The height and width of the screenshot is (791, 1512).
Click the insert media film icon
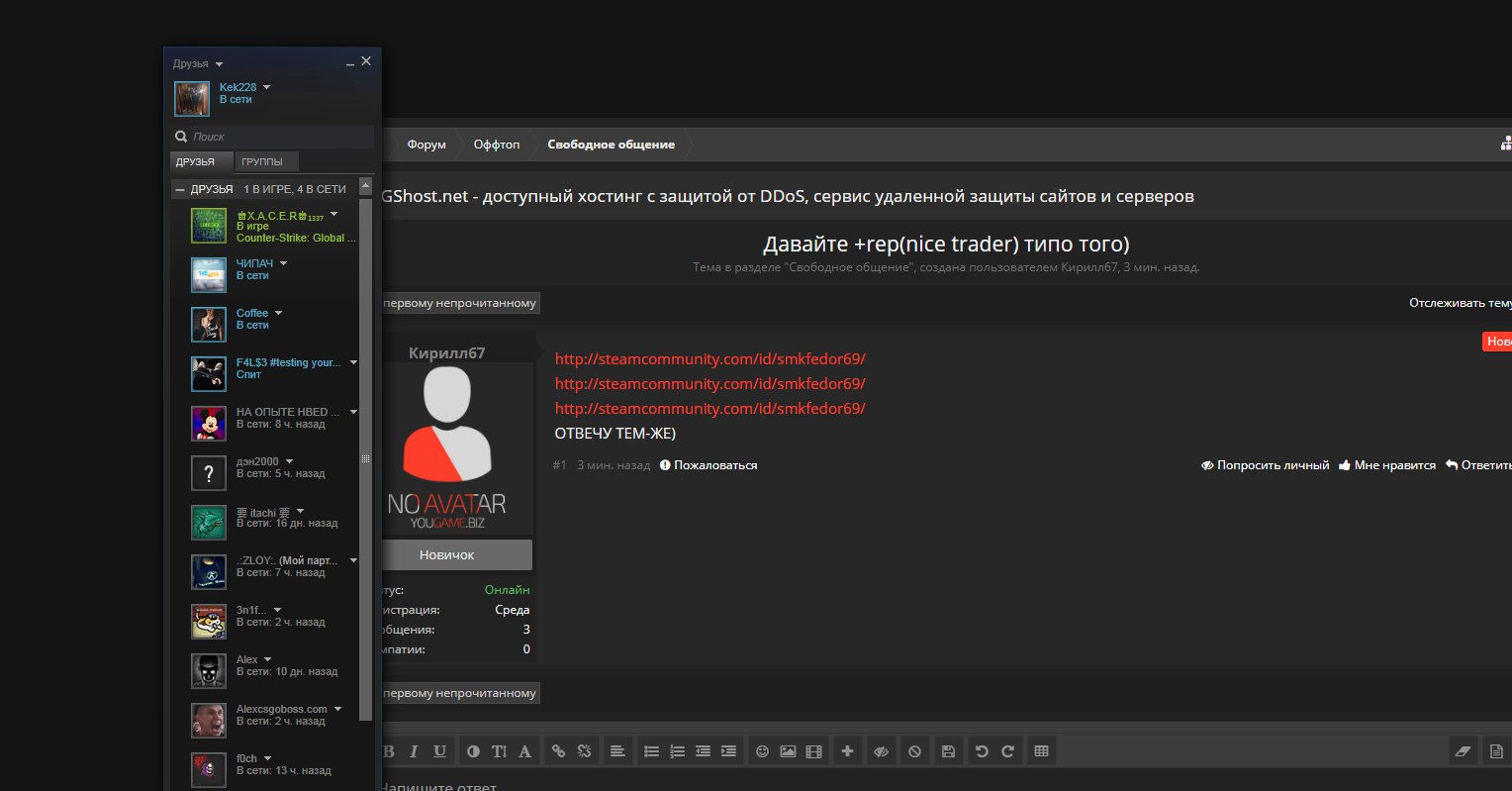tap(813, 751)
